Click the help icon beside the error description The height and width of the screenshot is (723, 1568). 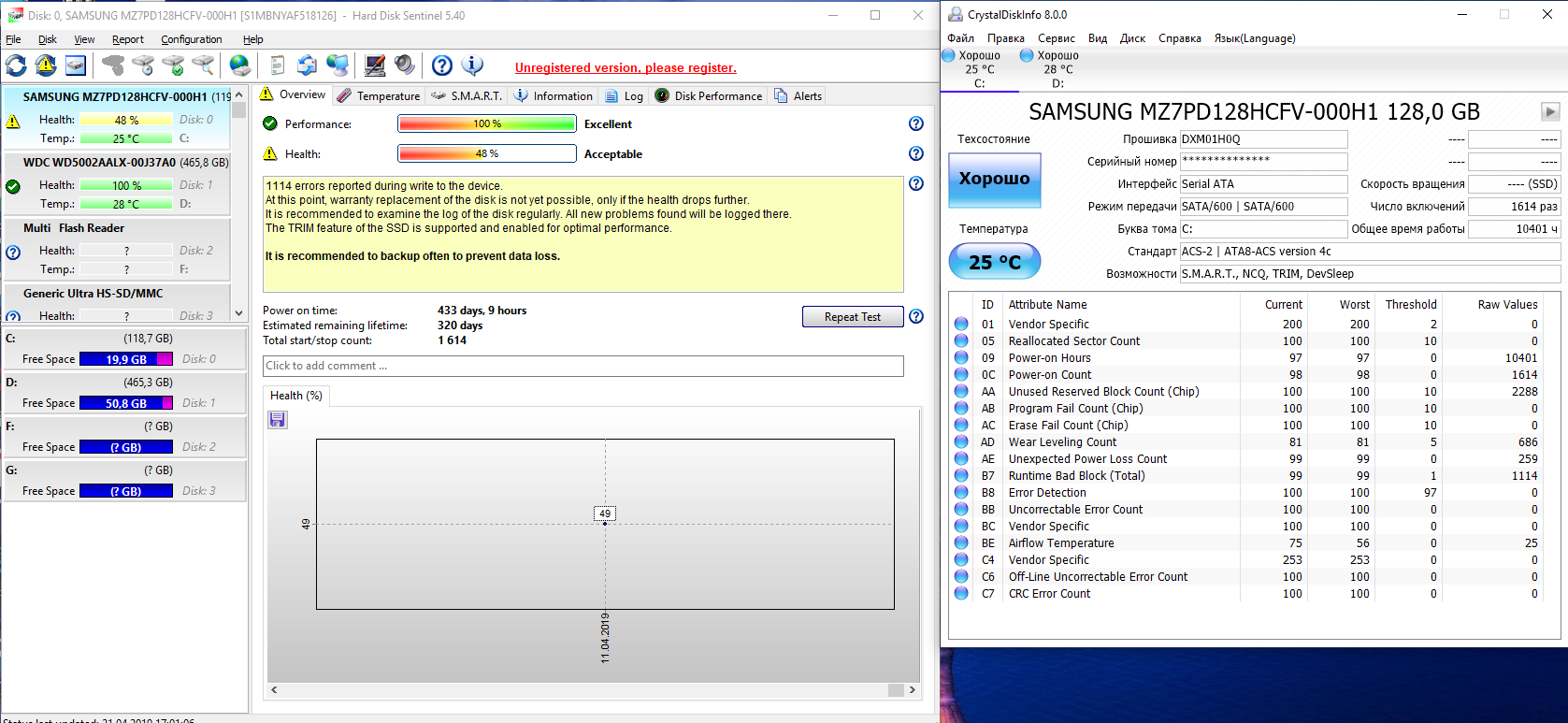click(x=916, y=183)
